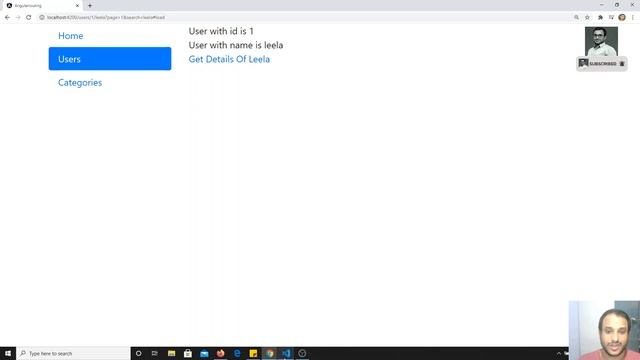Open Chrome three-dot menu
The width and height of the screenshot is (640, 360).
633,18
